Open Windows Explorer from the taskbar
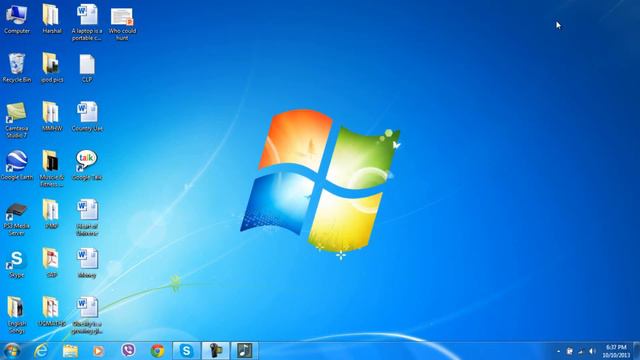This screenshot has height=360, width=640. coord(70,351)
